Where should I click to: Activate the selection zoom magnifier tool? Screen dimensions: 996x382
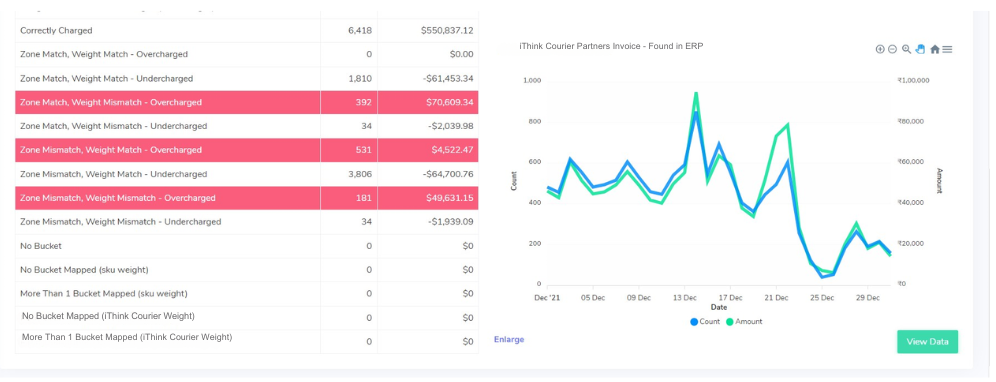906,50
